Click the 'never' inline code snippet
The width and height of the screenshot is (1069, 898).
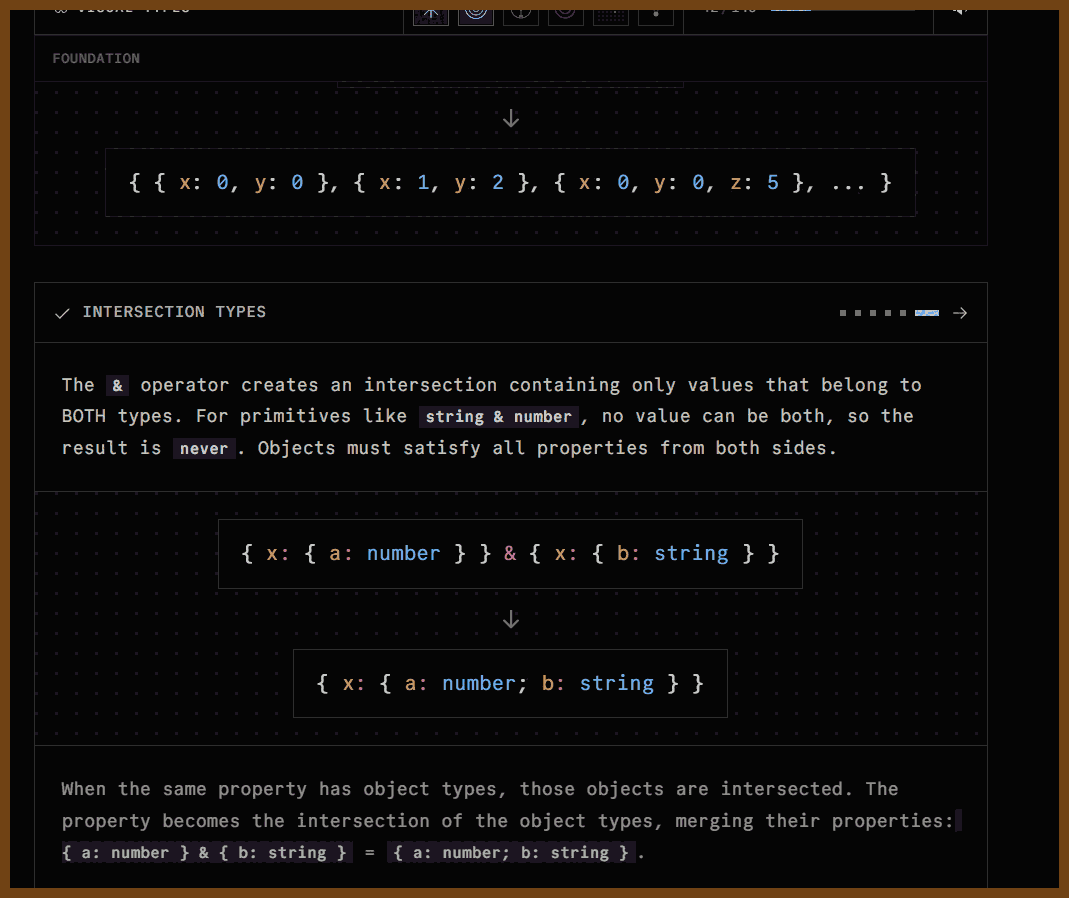tap(204, 449)
